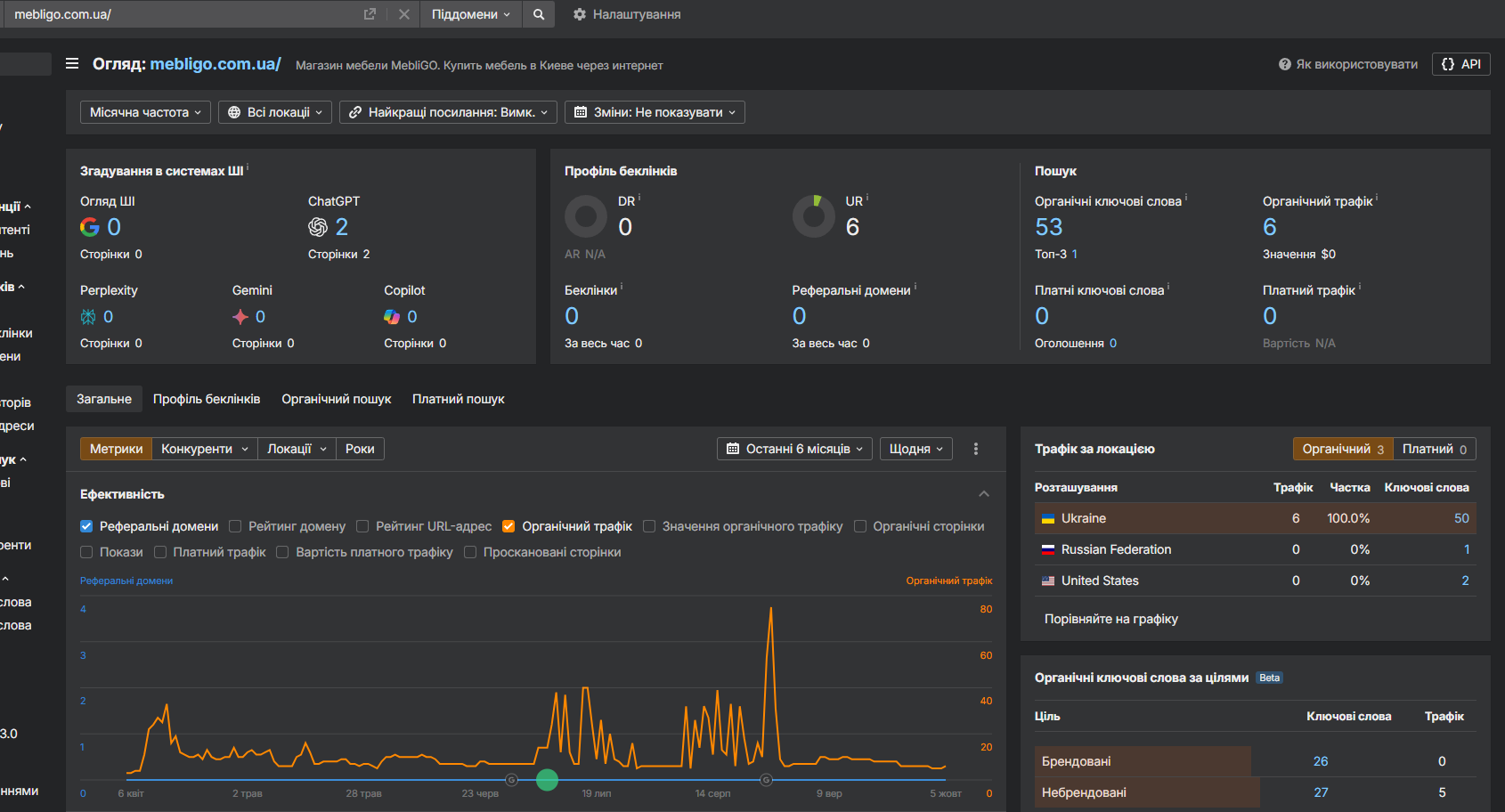Select the Платний пошук tab
Image resolution: width=1505 pixels, height=812 pixels.
pos(458,399)
